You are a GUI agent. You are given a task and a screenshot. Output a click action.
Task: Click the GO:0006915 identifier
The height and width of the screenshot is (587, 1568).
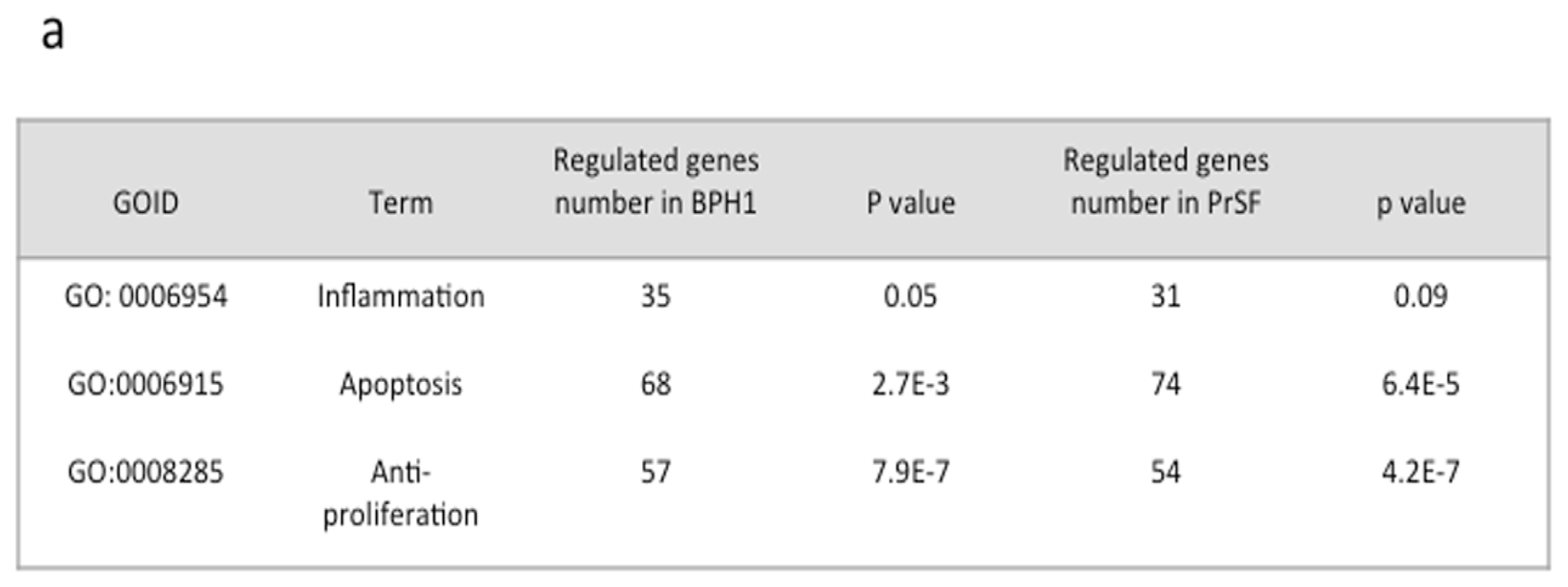(x=145, y=385)
